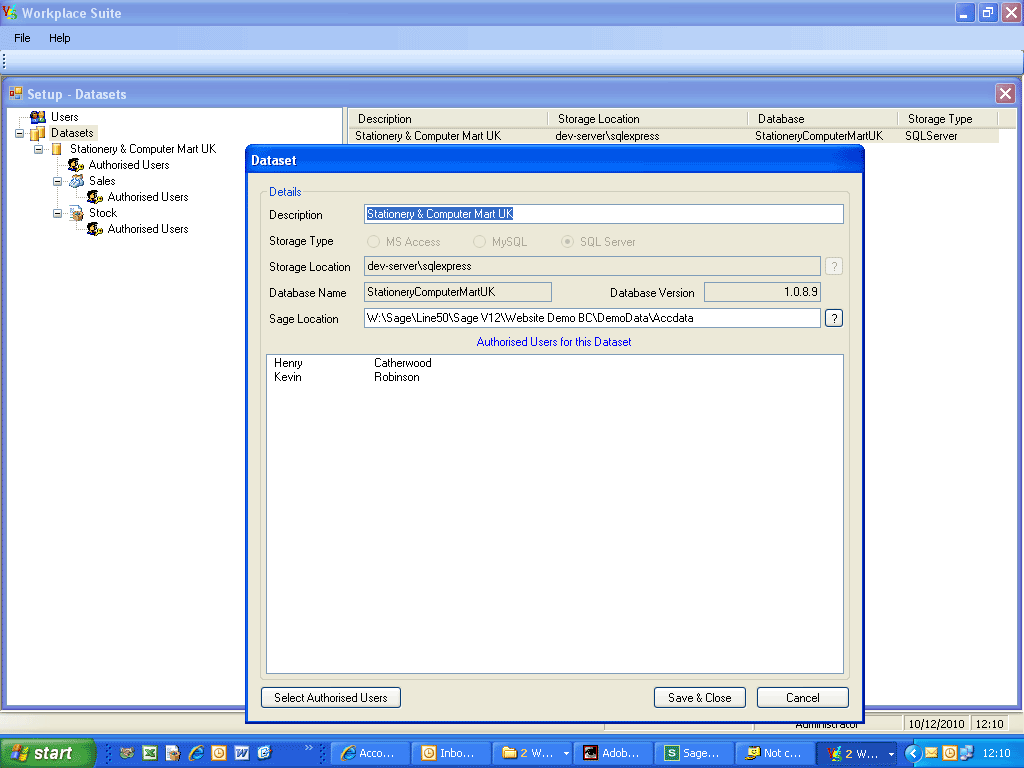Click the Select Authorised Users button
Viewport: 1024px width, 768px height.
(331, 697)
